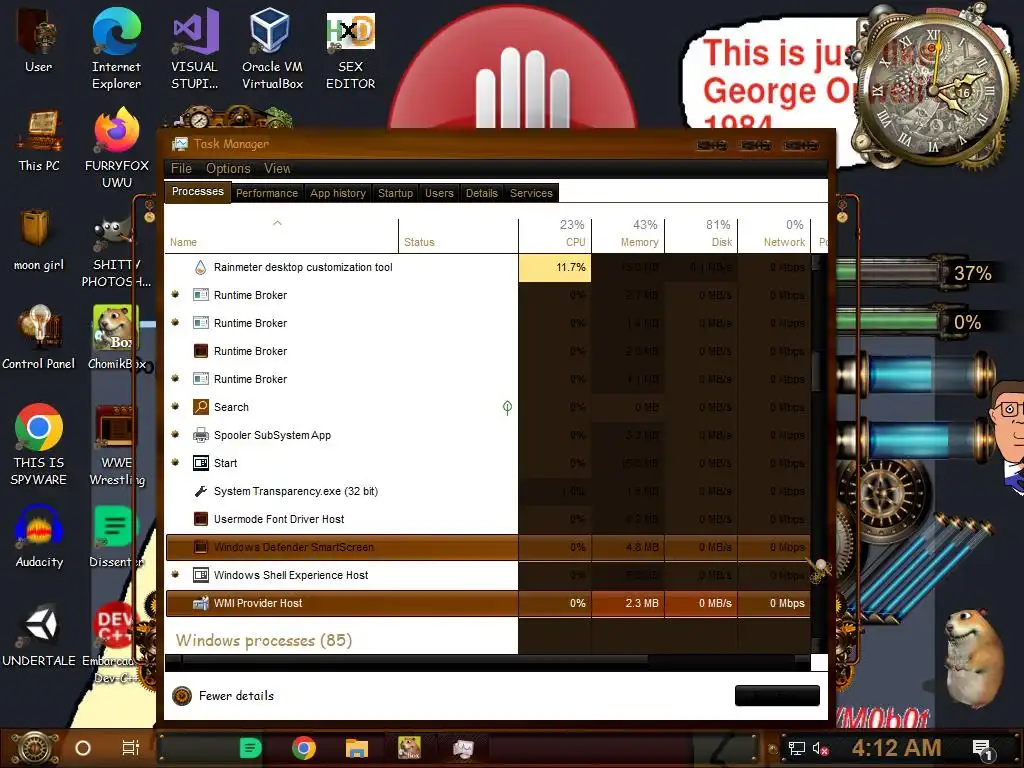
Task: Open the Options menu in Task Manager
Action: 228,168
